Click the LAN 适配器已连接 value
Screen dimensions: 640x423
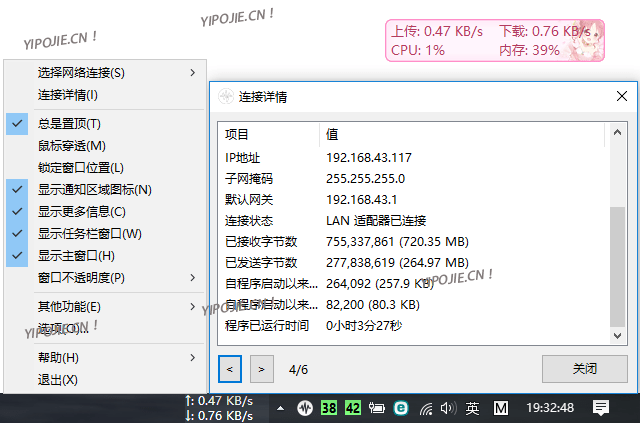(376, 221)
